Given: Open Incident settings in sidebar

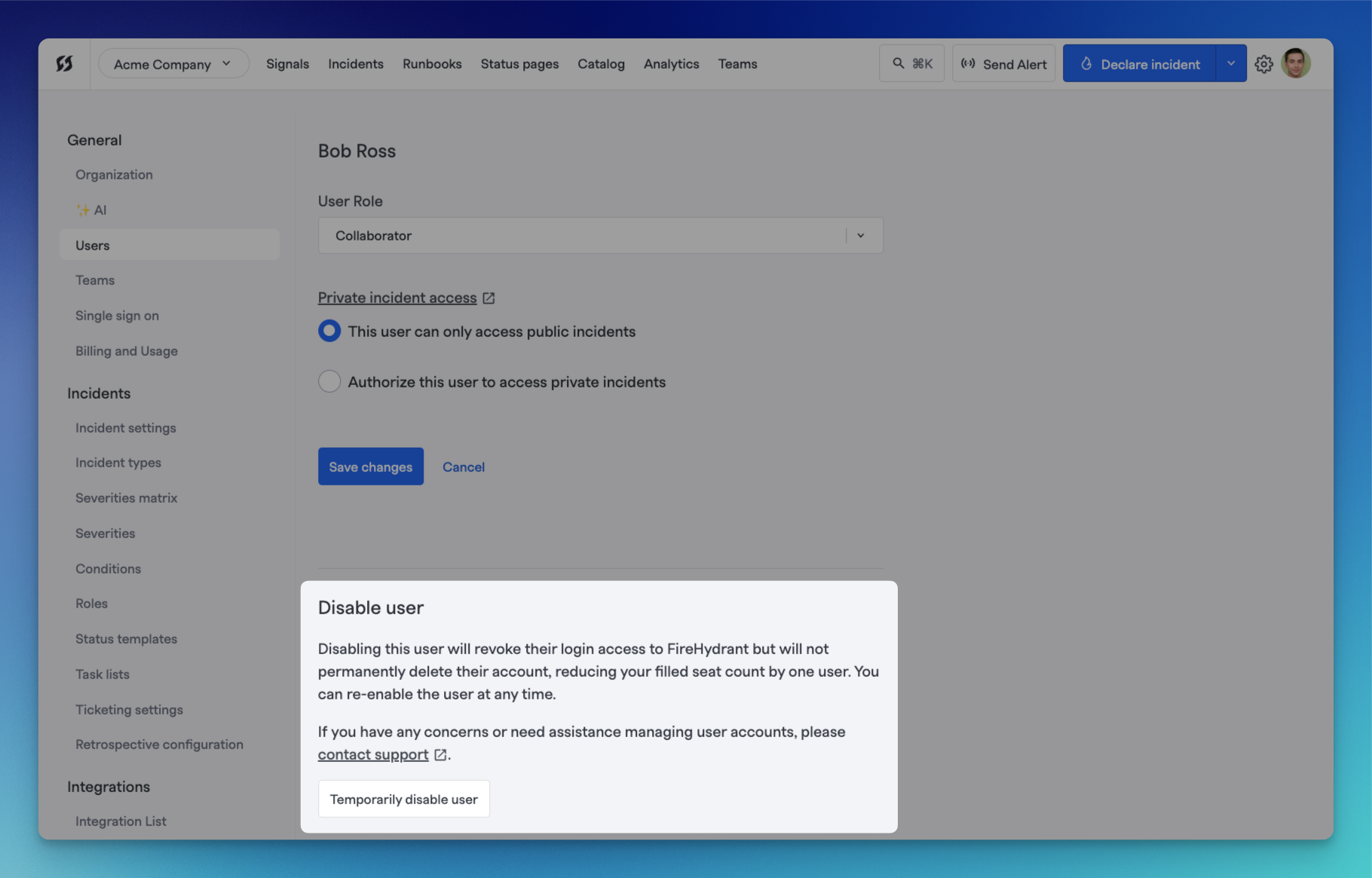Looking at the screenshot, I should (x=126, y=428).
